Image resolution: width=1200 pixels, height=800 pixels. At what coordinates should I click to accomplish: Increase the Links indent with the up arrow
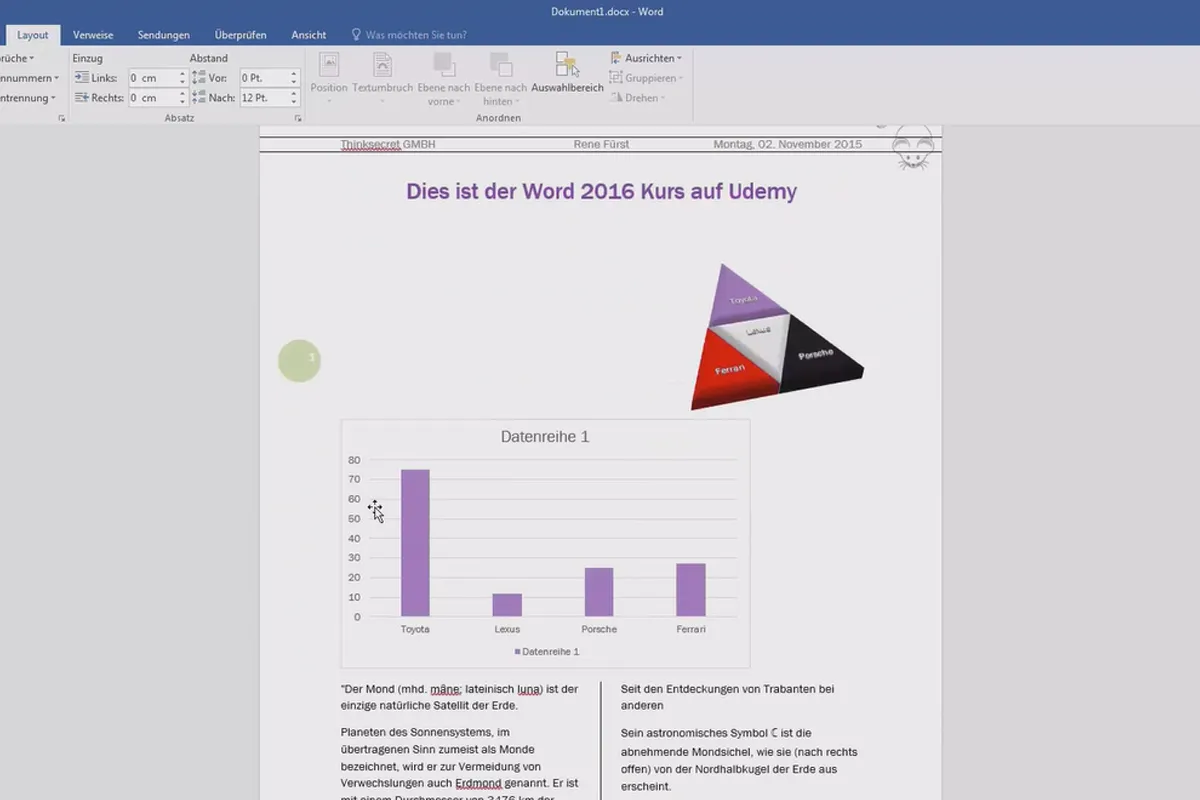point(183,74)
